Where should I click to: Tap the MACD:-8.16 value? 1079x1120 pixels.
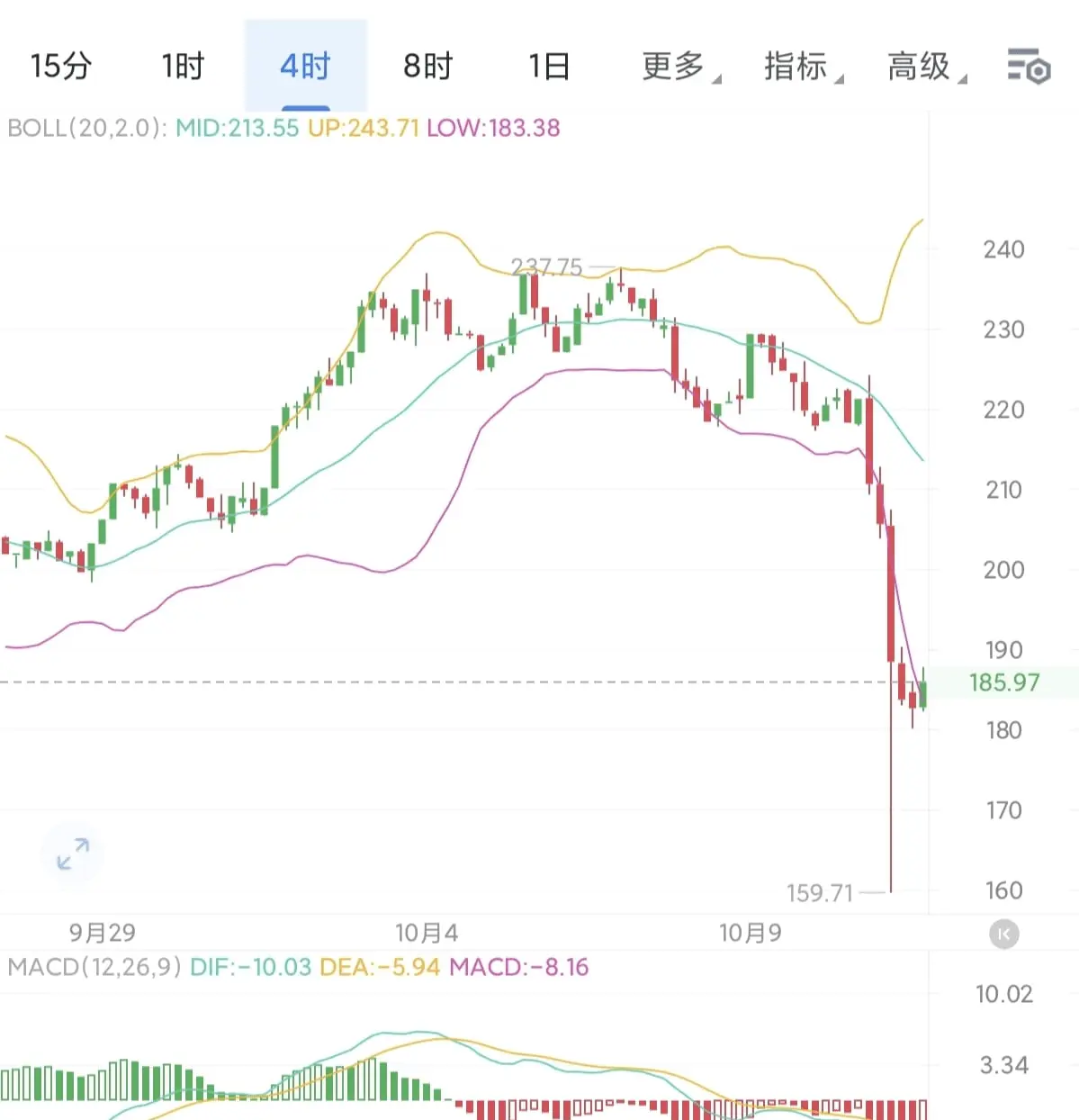tap(519, 967)
